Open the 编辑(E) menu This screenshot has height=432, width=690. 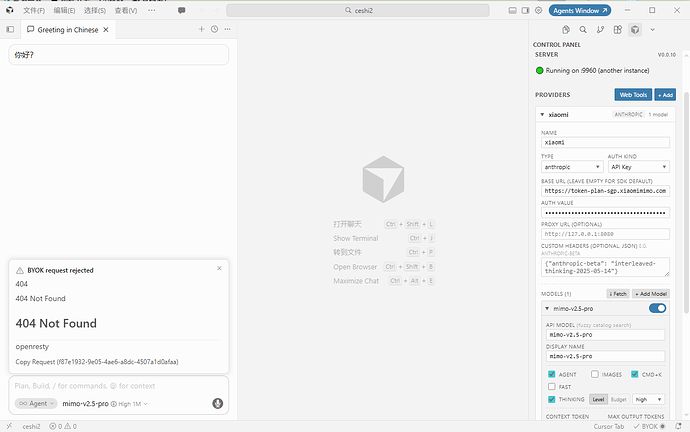click(64, 10)
